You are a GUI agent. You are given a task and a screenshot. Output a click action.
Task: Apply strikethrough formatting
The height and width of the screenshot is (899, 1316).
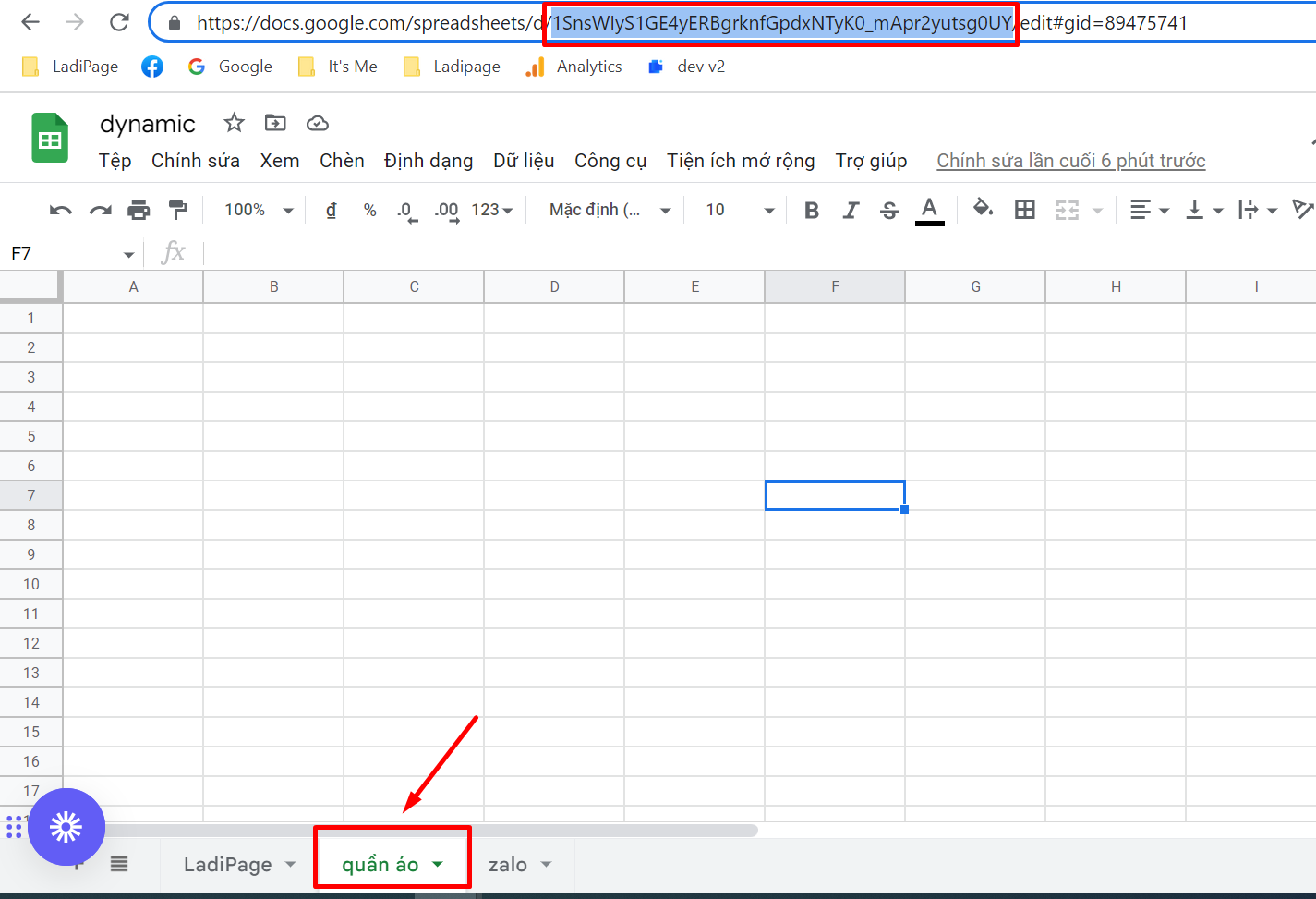pos(889,211)
